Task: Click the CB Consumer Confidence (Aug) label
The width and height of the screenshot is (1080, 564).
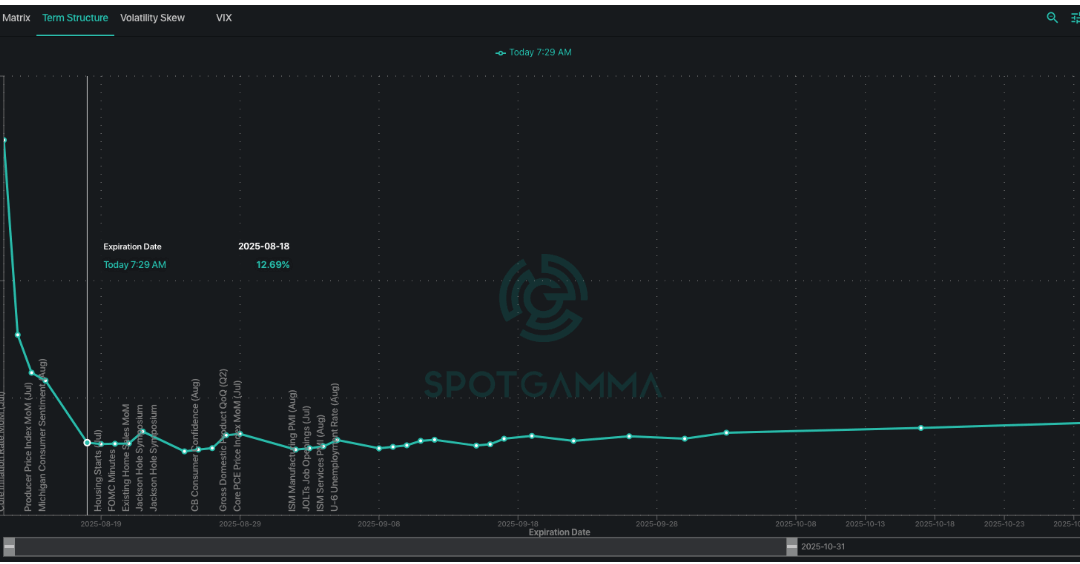Action: coord(195,445)
